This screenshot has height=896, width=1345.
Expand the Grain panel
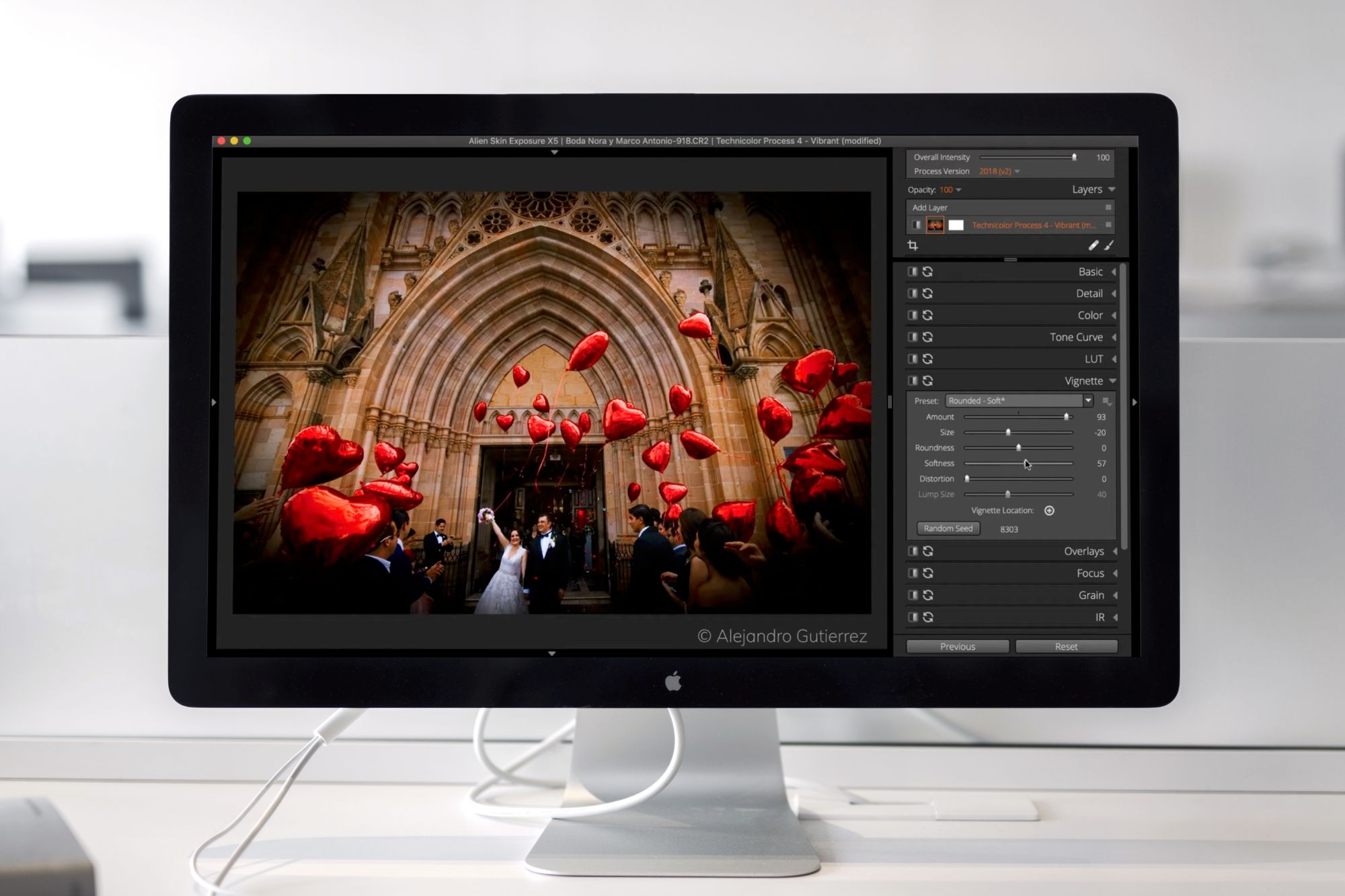point(1115,596)
